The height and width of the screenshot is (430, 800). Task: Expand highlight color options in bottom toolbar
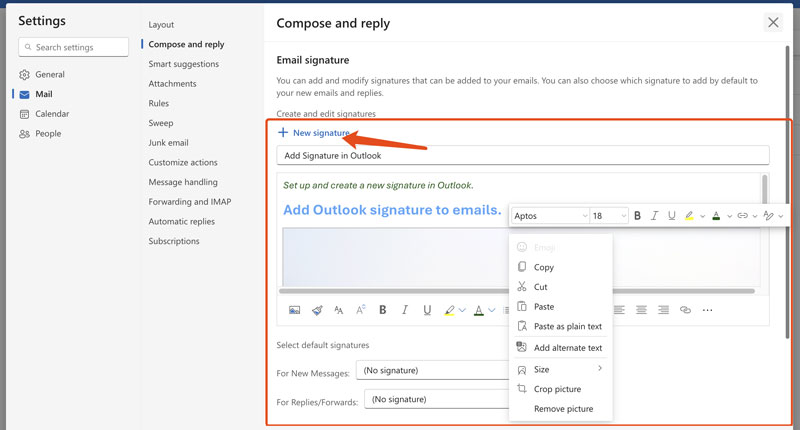[462, 310]
